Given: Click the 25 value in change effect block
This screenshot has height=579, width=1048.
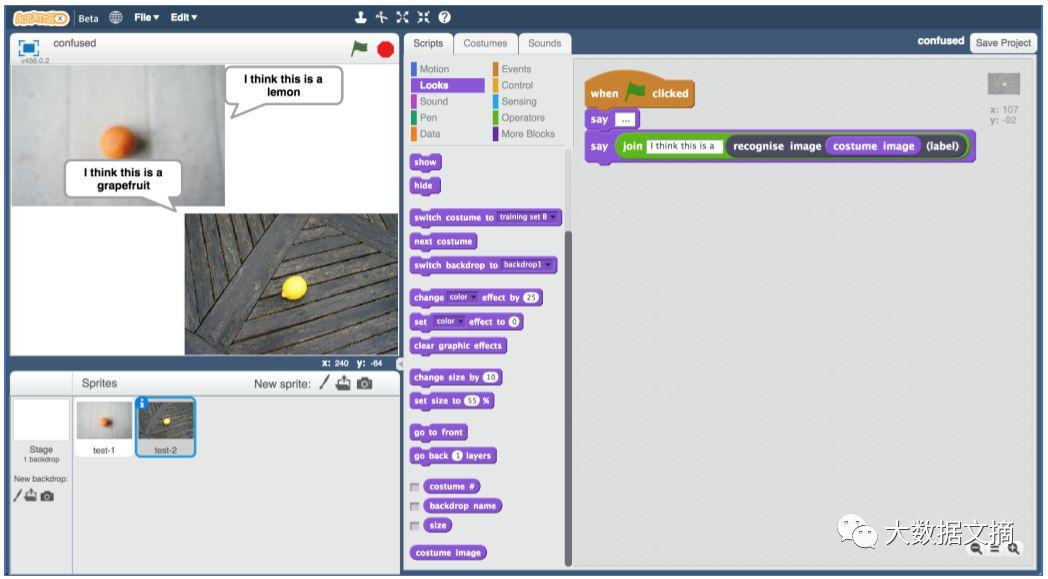Looking at the screenshot, I should [x=531, y=298].
